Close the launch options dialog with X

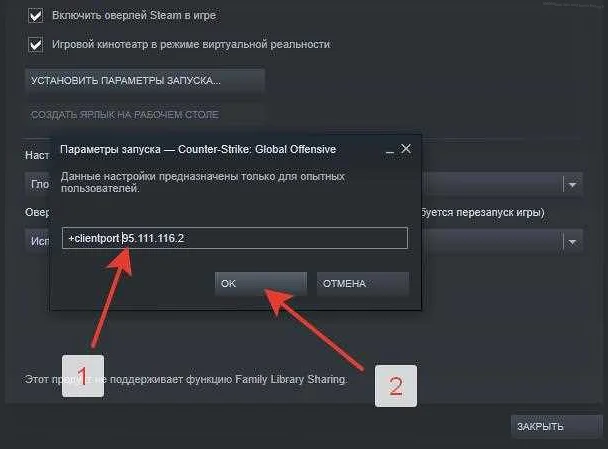406,148
